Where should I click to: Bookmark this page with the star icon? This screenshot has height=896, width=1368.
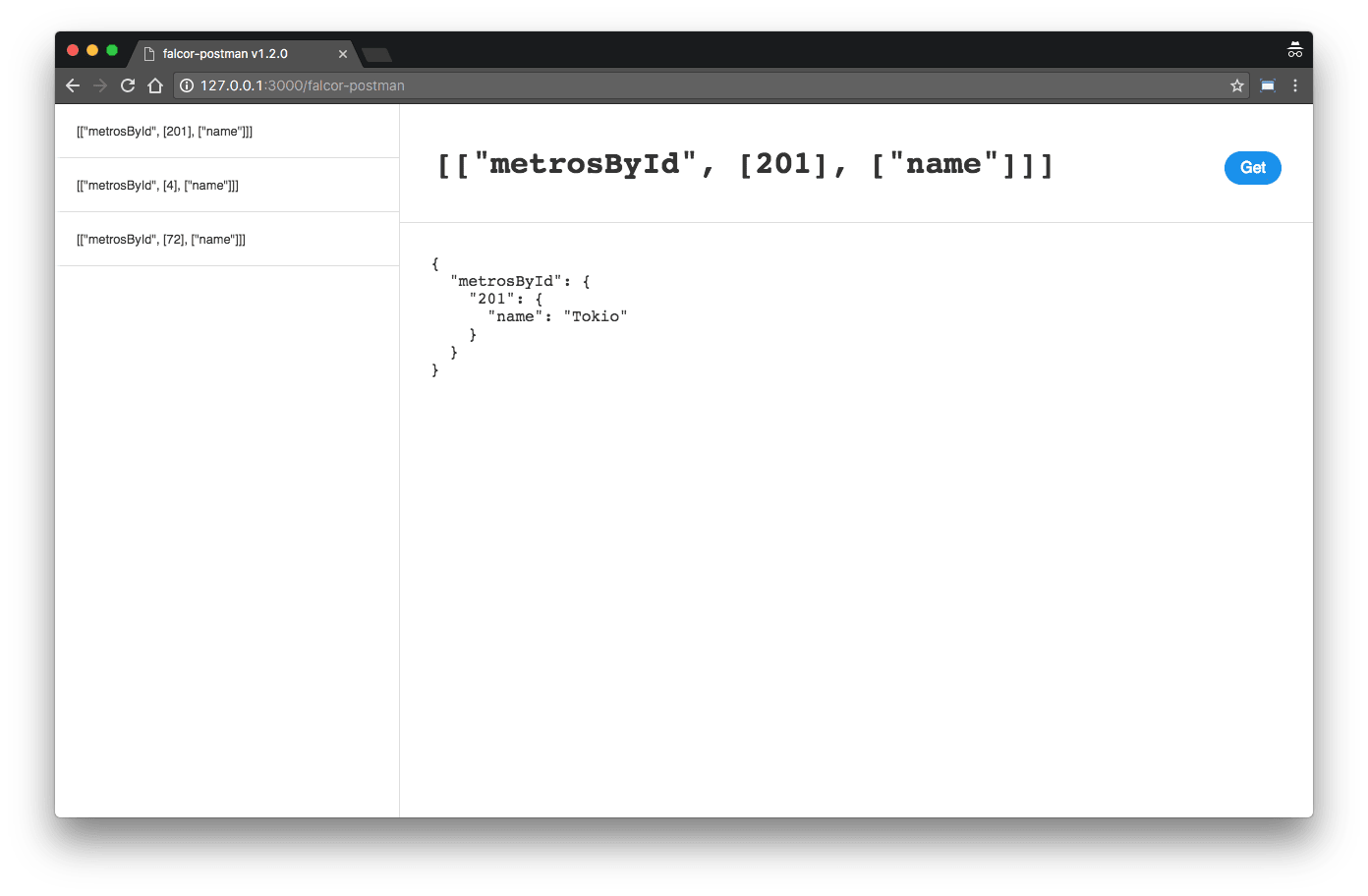(x=1237, y=85)
